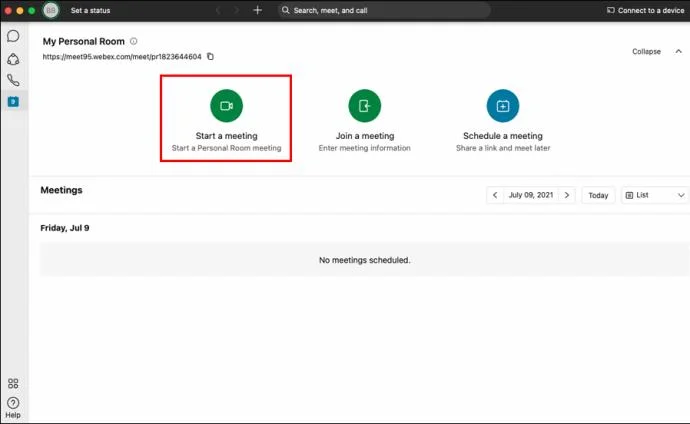Go to previous day in date picker

tap(495, 195)
